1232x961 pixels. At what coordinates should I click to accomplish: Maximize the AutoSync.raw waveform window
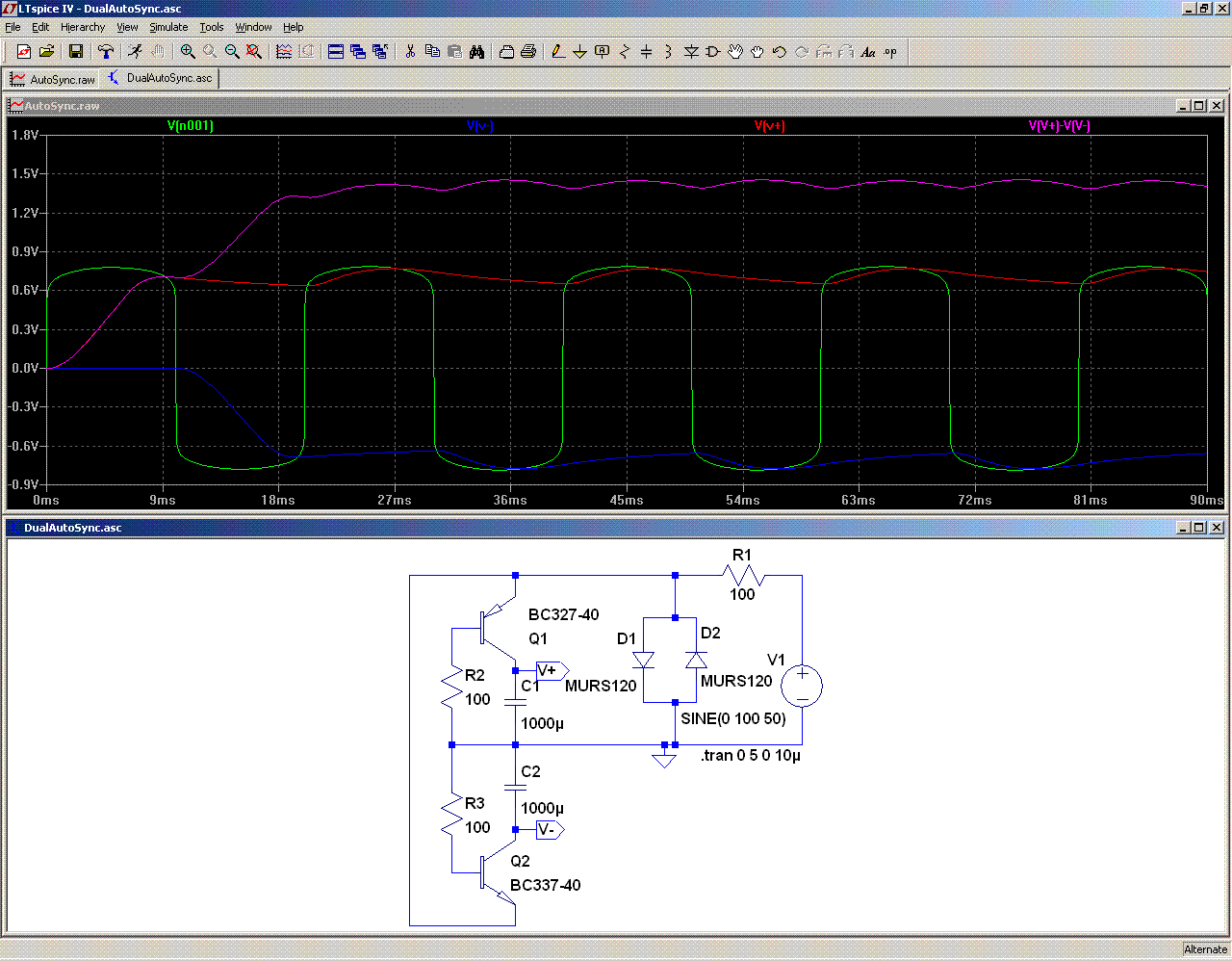(x=1199, y=106)
